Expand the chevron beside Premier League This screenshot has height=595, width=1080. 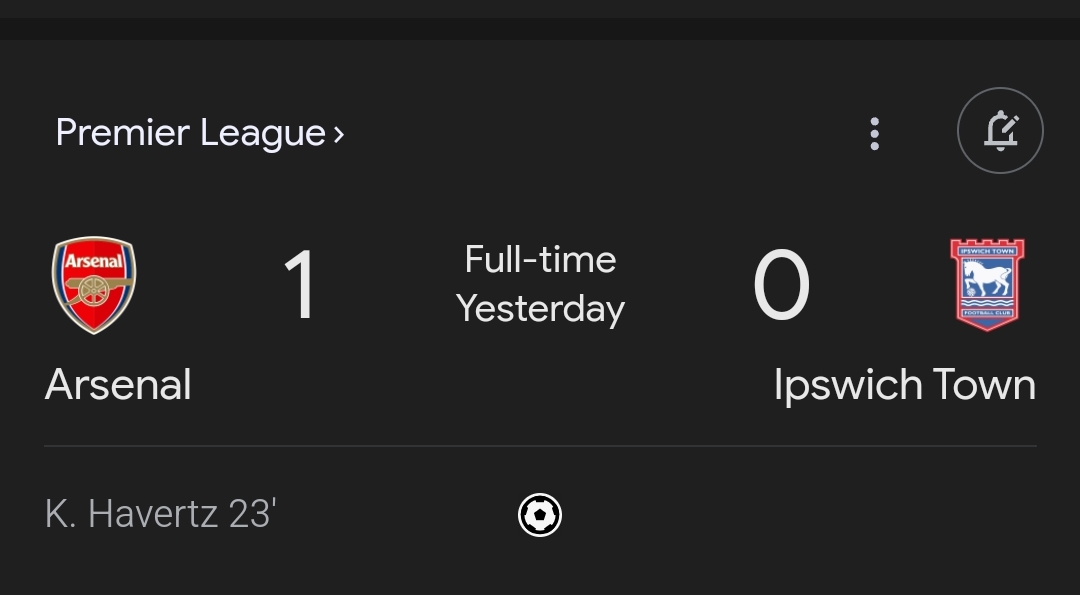(x=339, y=134)
